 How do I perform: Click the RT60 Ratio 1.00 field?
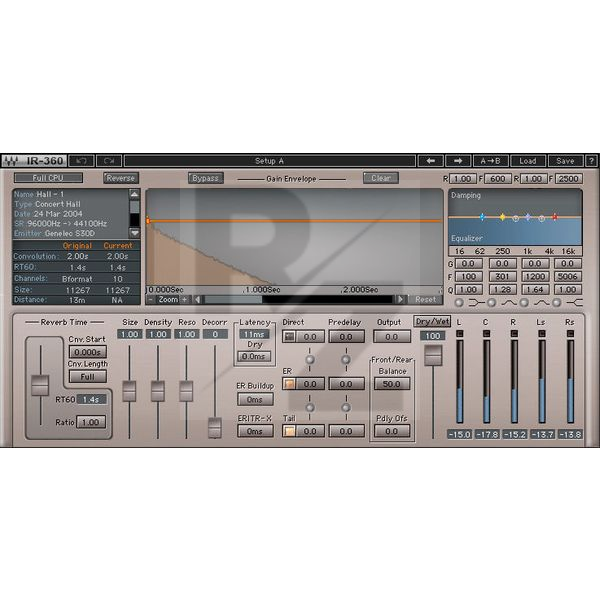(x=91, y=422)
